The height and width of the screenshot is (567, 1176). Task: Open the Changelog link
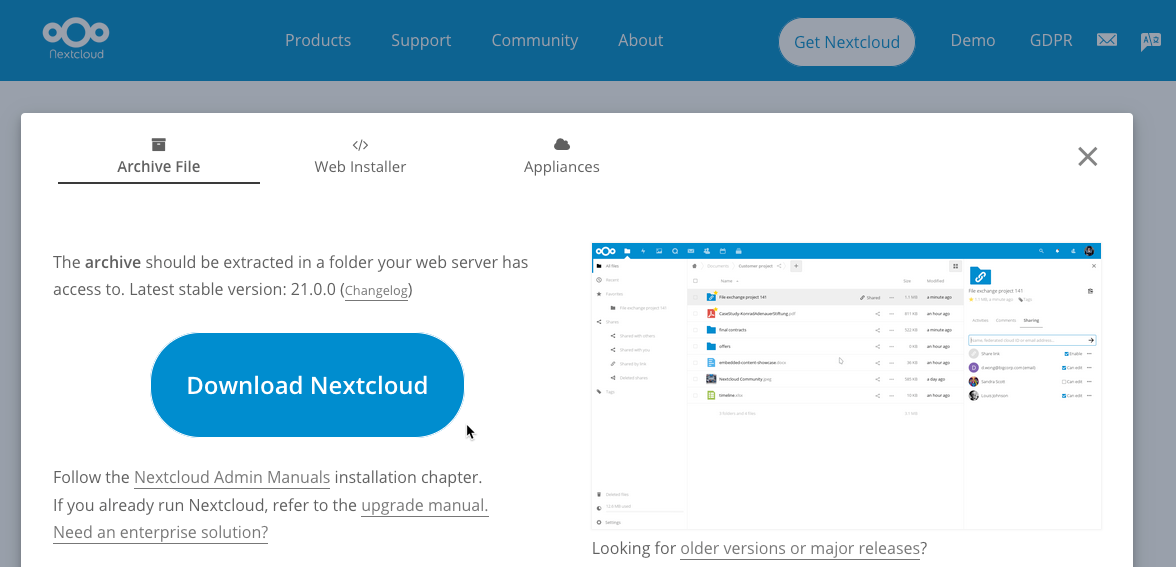click(x=376, y=290)
